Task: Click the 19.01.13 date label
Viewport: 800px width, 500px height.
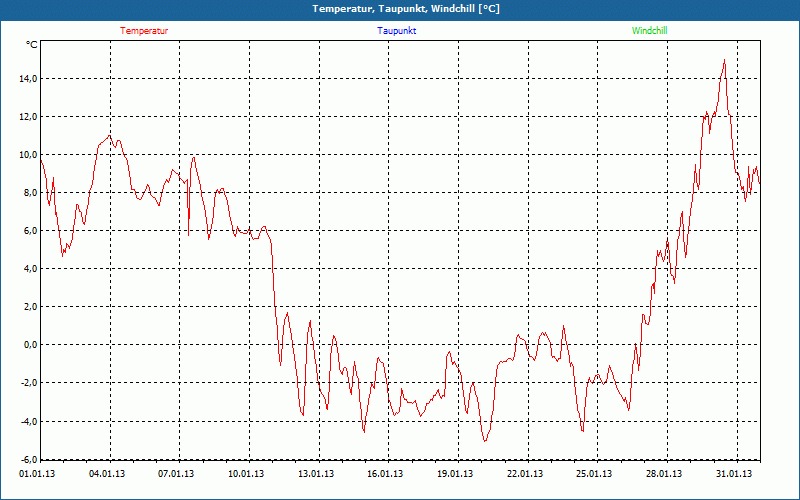Action: pyautogui.click(x=455, y=474)
